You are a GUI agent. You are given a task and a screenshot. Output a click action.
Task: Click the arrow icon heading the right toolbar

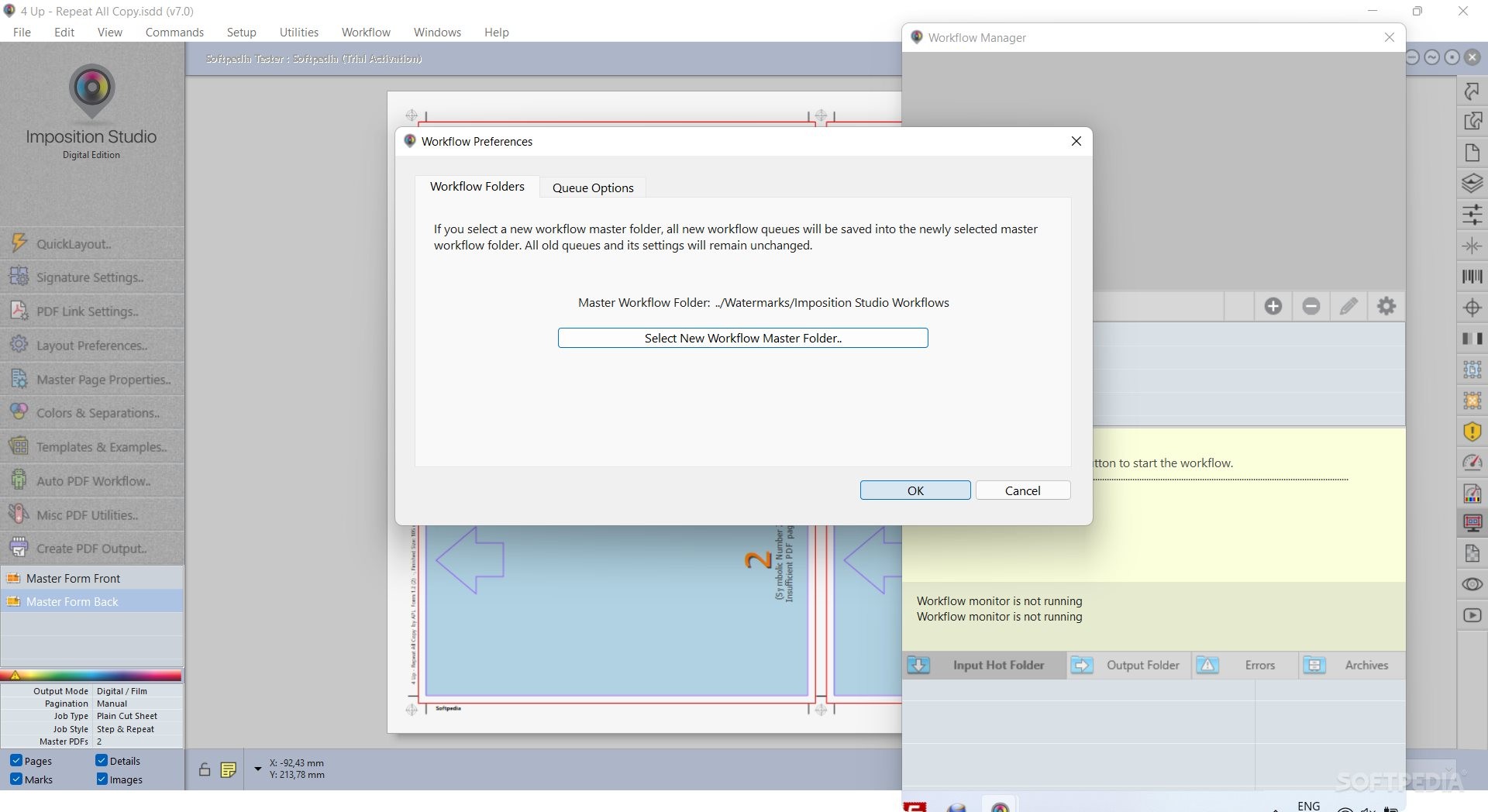pos(1472,91)
